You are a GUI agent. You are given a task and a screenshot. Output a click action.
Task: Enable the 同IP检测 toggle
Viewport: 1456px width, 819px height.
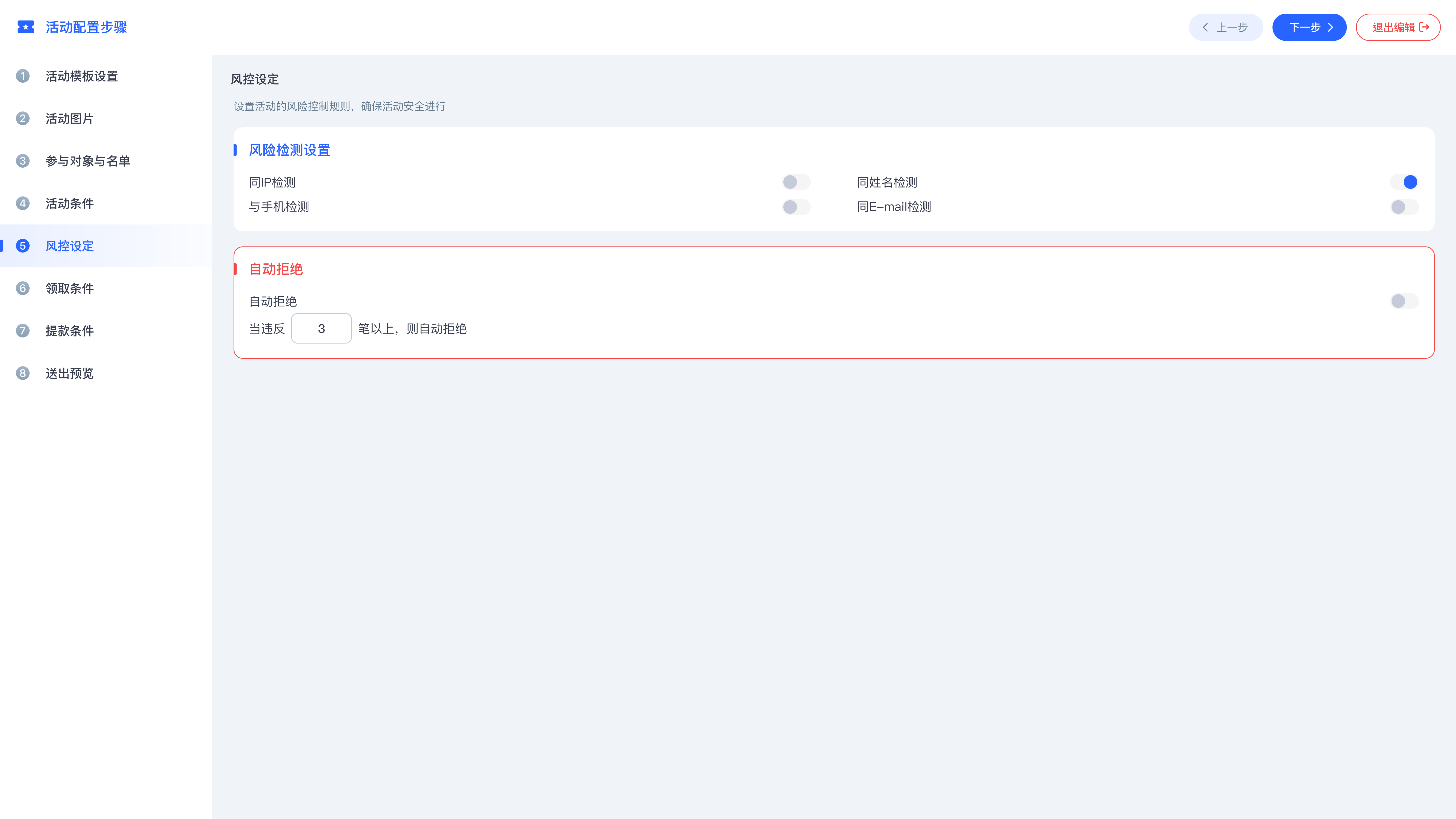pos(796,182)
